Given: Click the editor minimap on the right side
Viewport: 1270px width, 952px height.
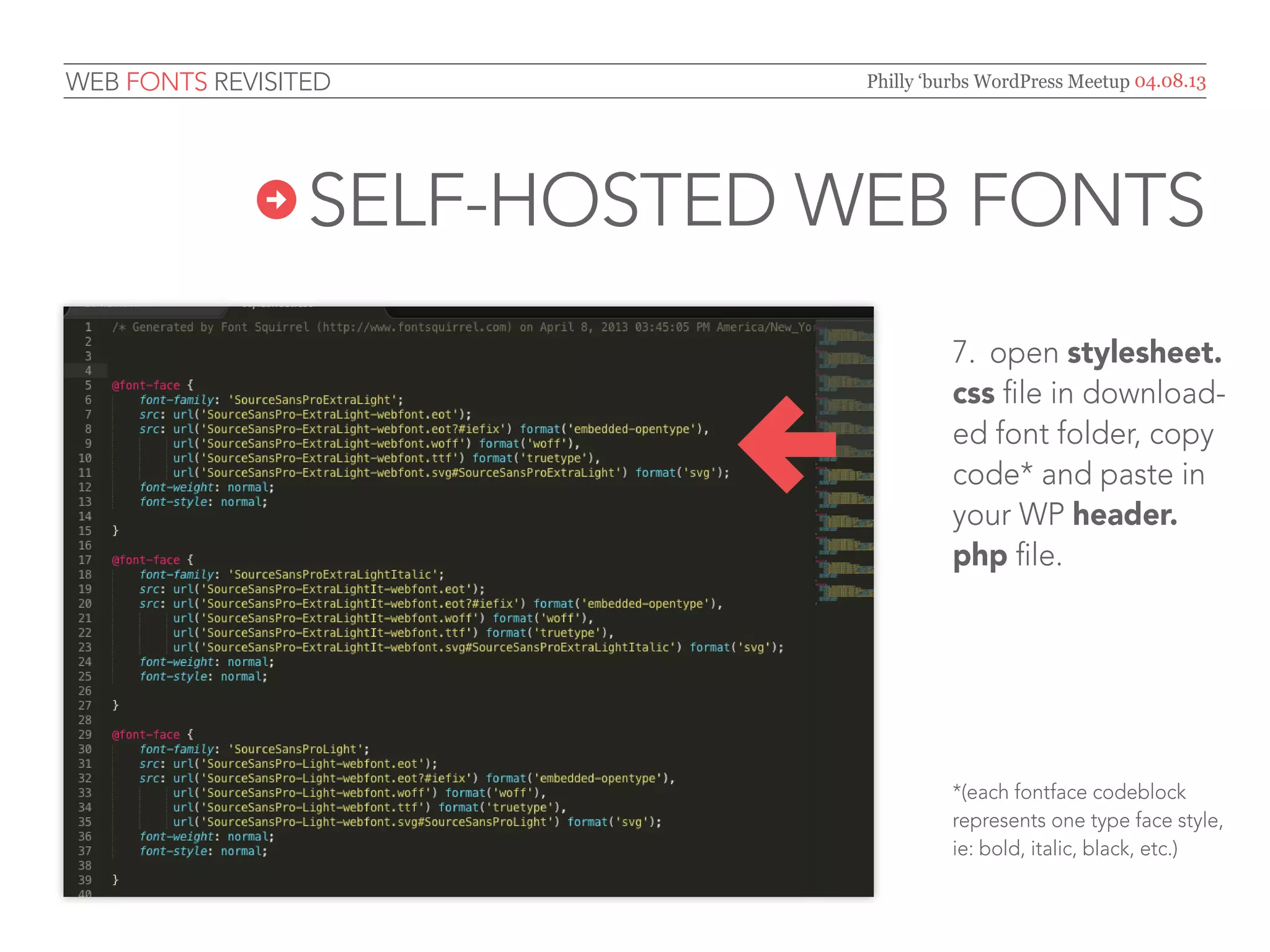Looking at the screenshot, I should pos(845,462).
